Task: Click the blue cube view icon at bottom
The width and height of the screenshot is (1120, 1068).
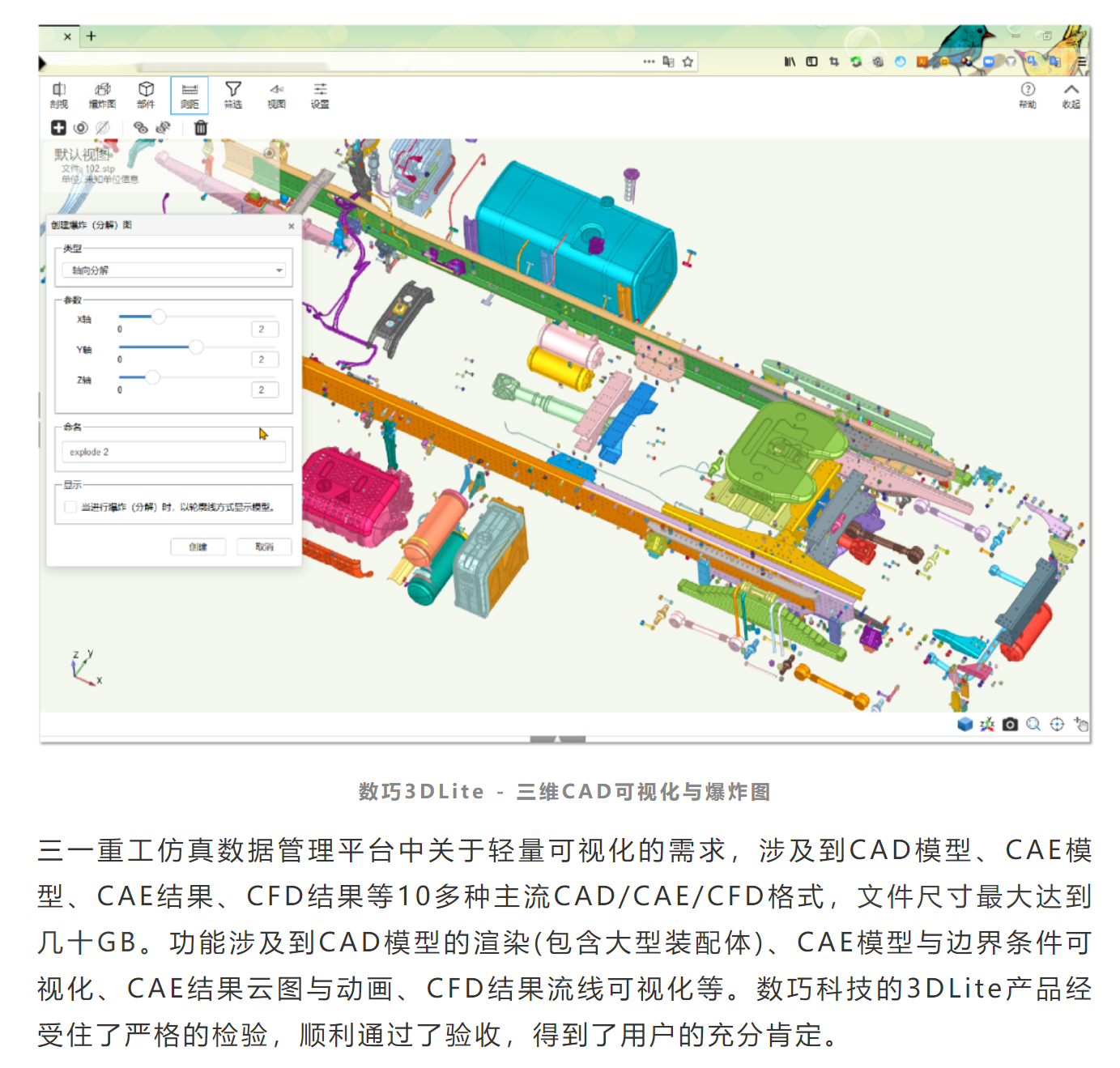Action: [x=965, y=724]
